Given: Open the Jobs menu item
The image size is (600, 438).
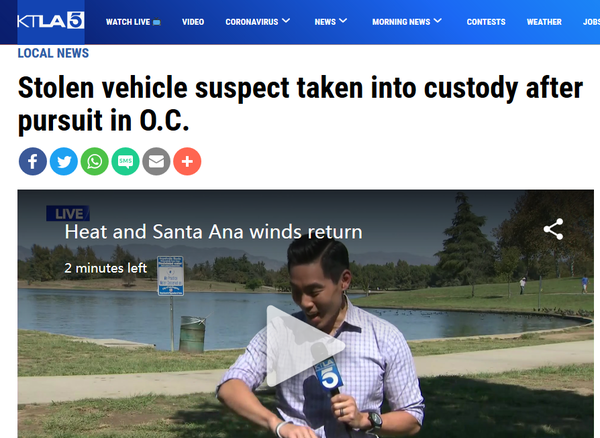Looking at the screenshot, I should [x=591, y=22].
